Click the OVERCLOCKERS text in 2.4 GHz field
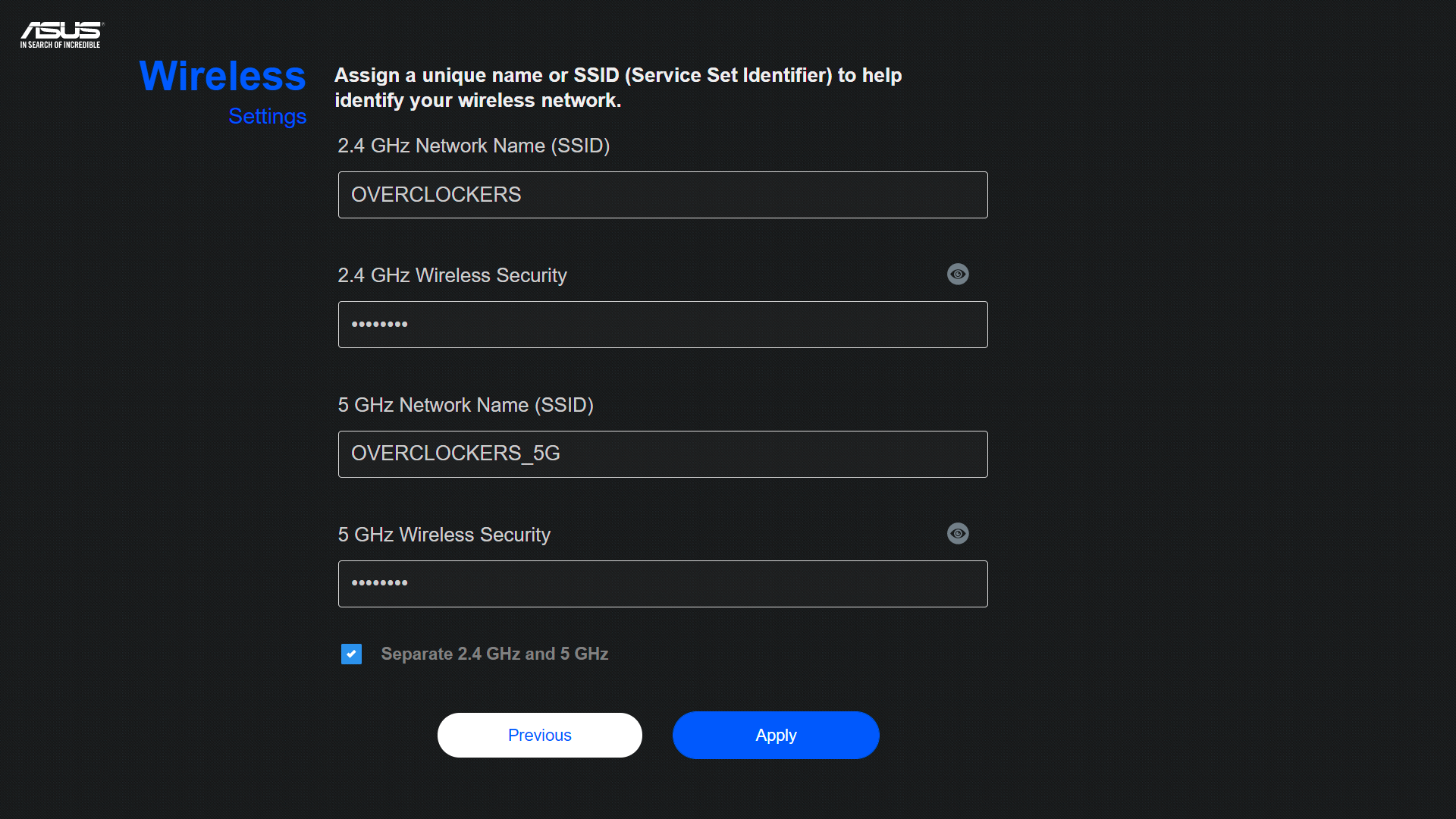Viewport: 1456px width, 819px height. [x=436, y=195]
